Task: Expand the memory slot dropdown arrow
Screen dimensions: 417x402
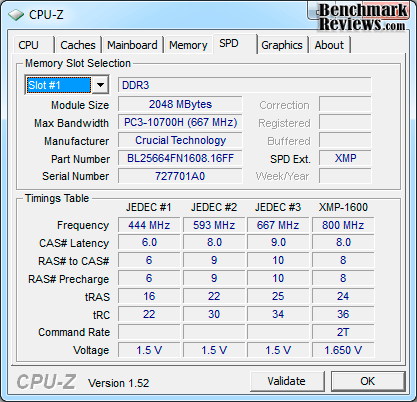Action: [x=100, y=85]
